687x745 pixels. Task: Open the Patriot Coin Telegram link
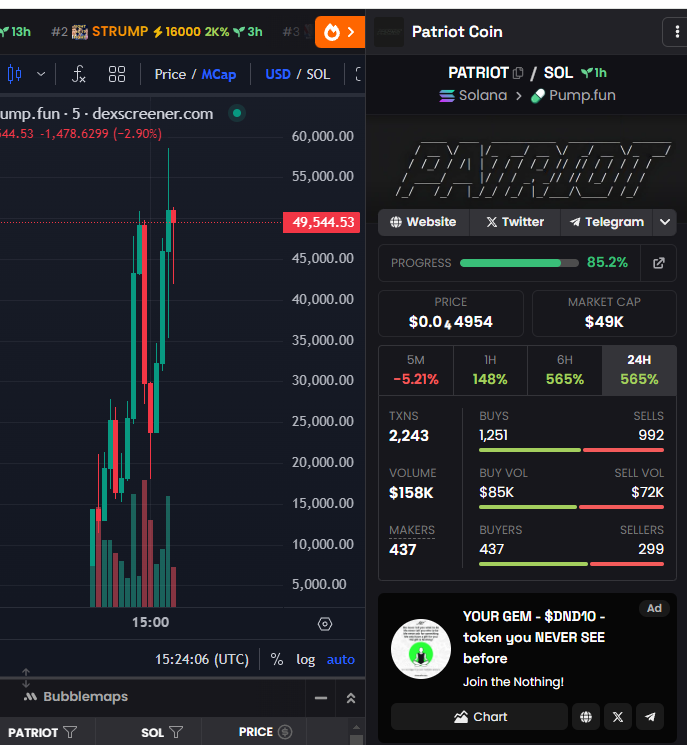coord(607,222)
